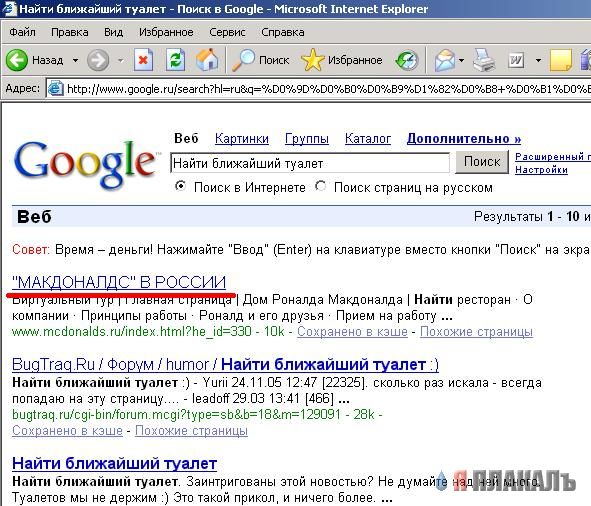Open Forward button history dropdown arrow

click(x=120, y=60)
